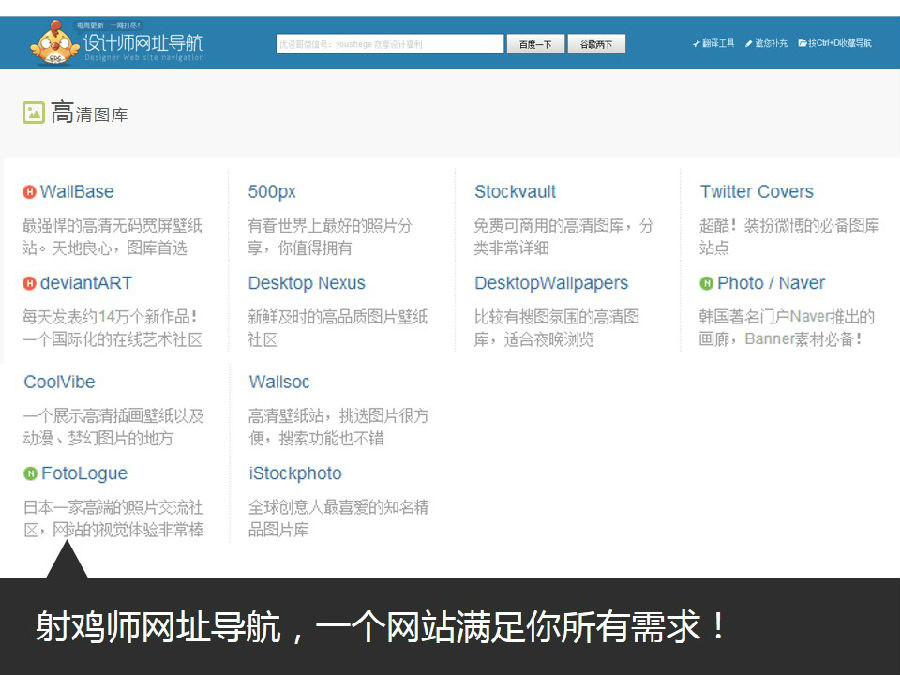The width and height of the screenshot is (900, 675).
Task: Open the WallBase link
Action: pyautogui.click(x=77, y=192)
